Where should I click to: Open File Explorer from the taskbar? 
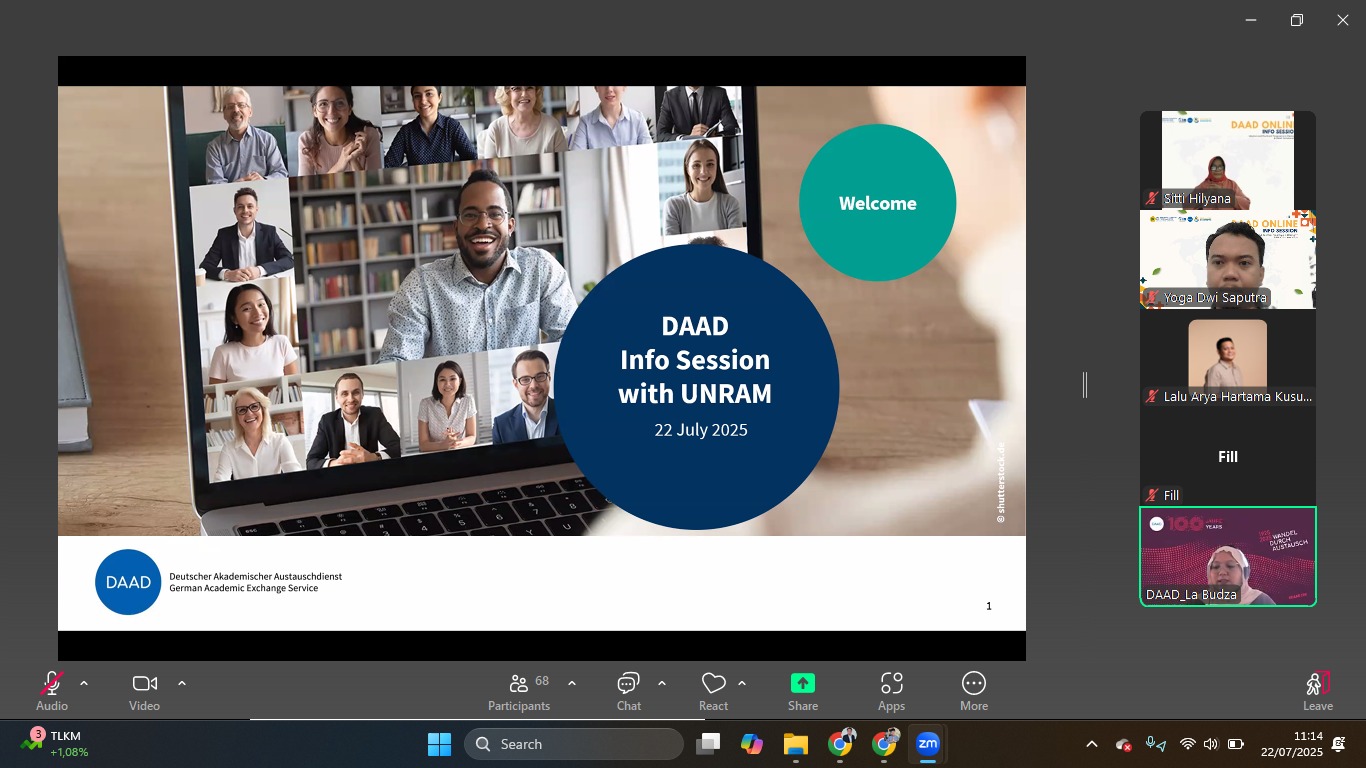795,744
